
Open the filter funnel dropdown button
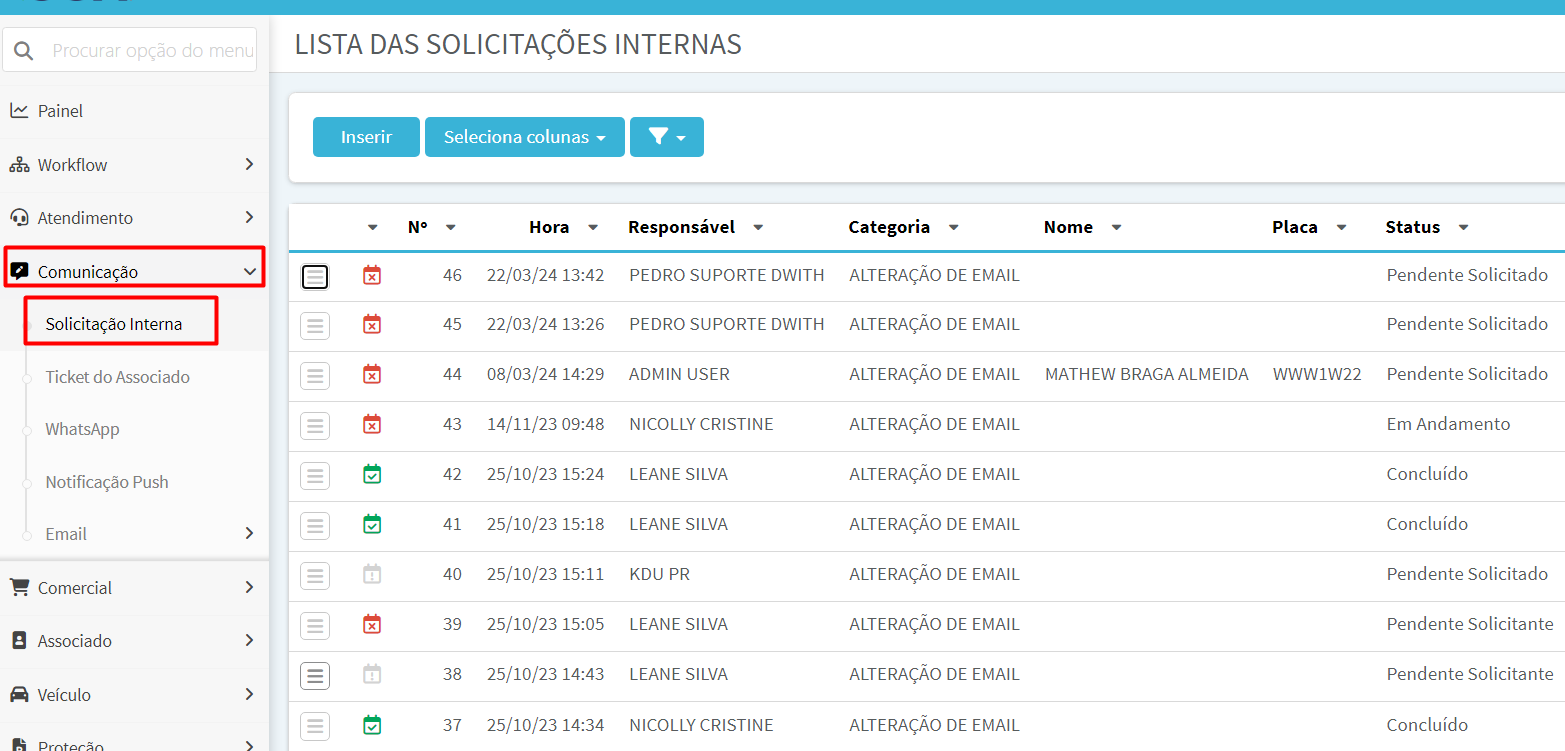pyautogui.click(x=667, y=137)
